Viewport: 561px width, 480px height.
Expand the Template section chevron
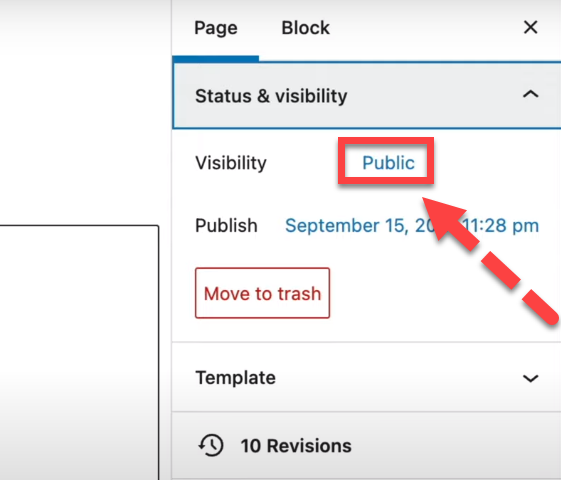(531, 378)
